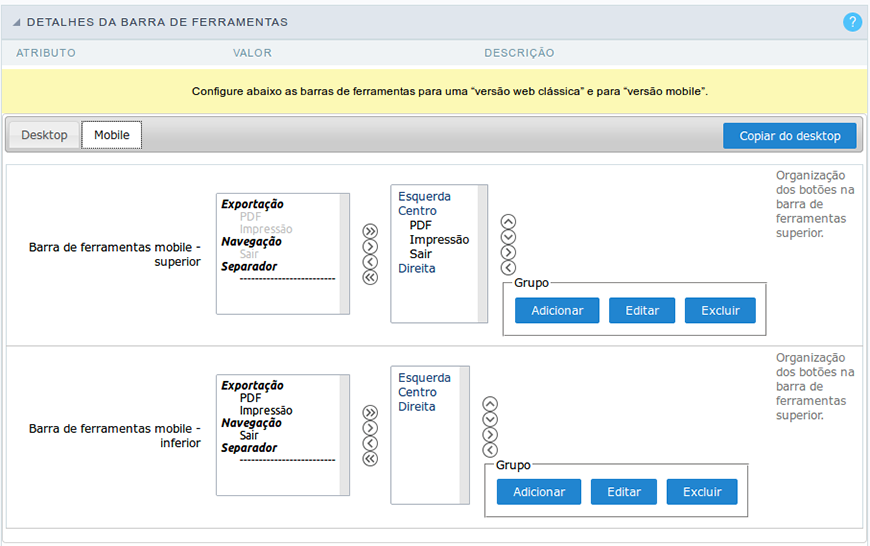Select Impressão in inferior toolbar available list
The width and height of the screenshot is (870, 546).
[x=266, y=411]
